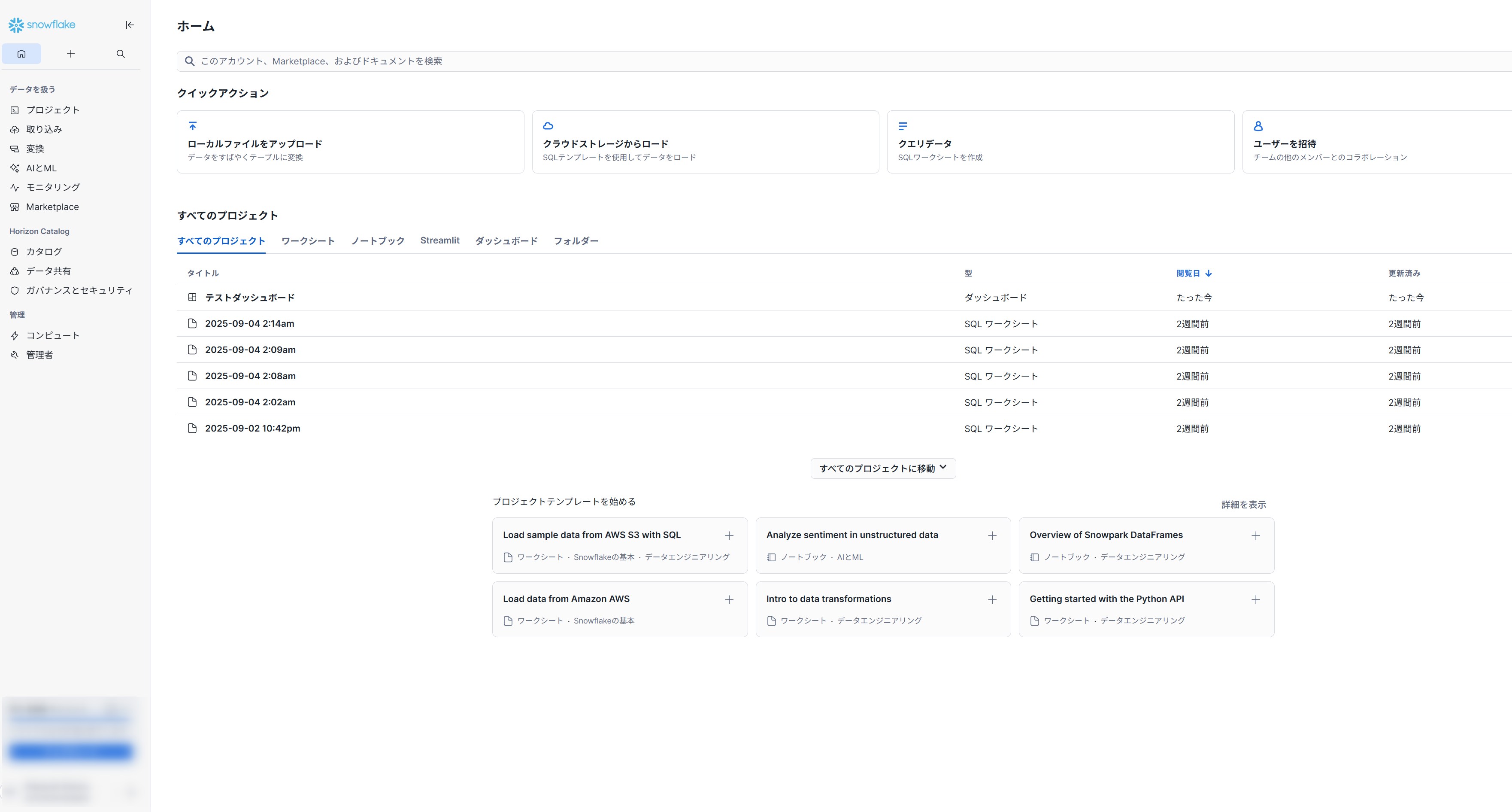Sort by the 更新済み column header
The image size is (1512, 812).
[x=1403, y=273]
